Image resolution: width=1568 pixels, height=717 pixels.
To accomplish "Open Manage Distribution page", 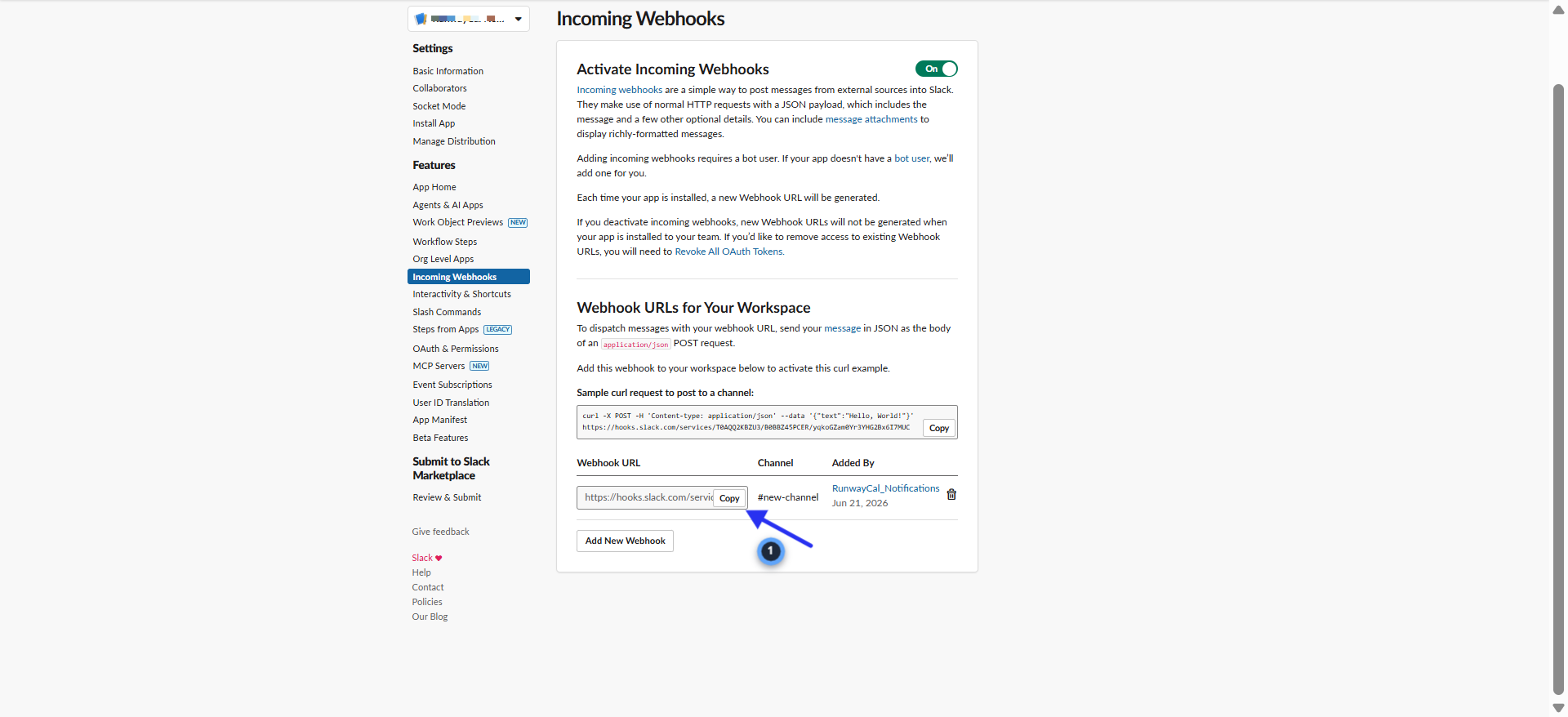I will (x=454, y=141).
